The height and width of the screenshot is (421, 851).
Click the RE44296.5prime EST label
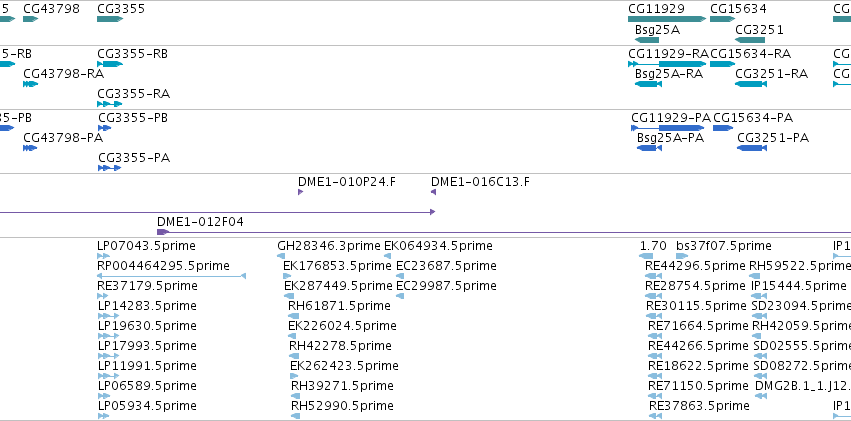[x=695, y=266]
